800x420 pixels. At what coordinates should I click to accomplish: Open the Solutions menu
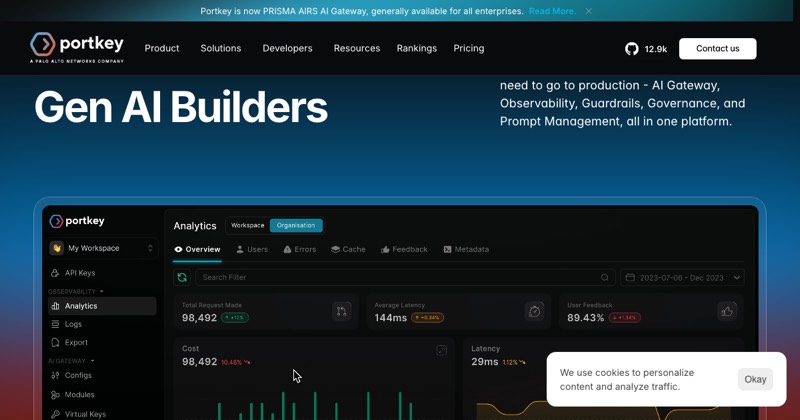[x=220, y=48]
